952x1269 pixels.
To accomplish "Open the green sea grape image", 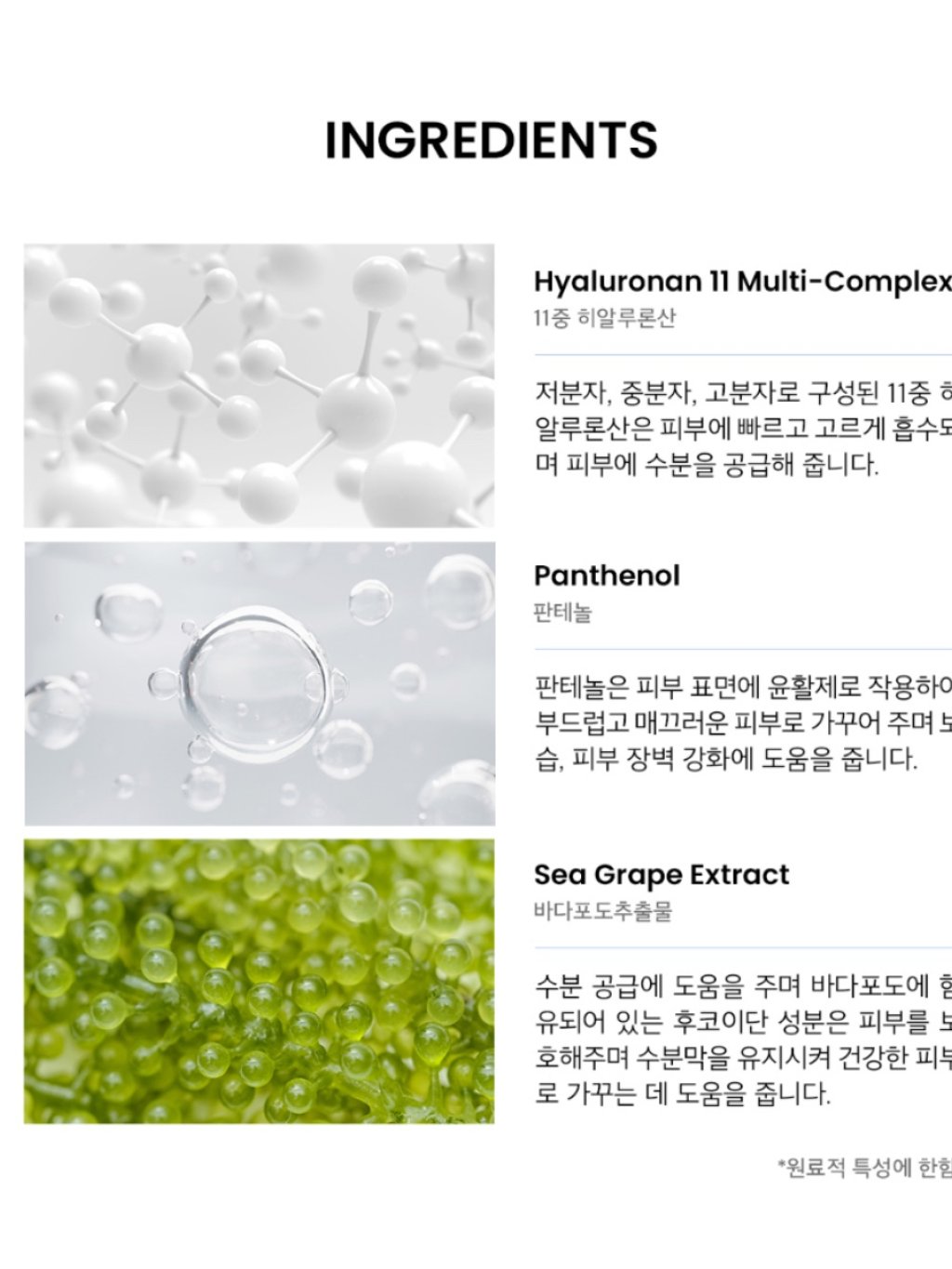I will [x=259, y=982].
